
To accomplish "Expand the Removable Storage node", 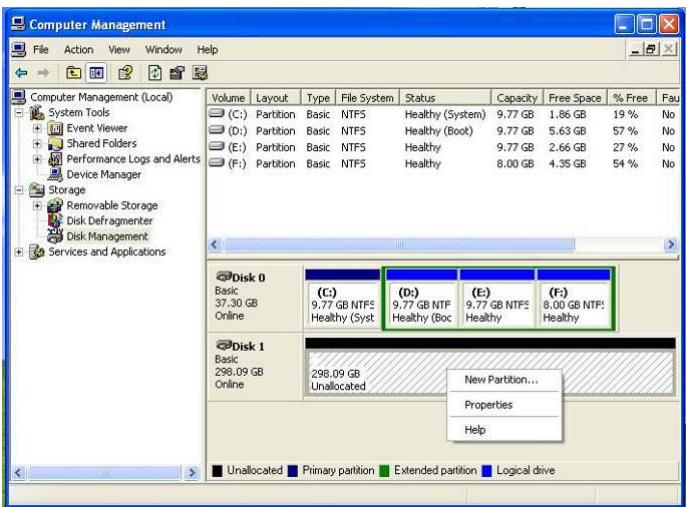I will [x=37, y=206].
